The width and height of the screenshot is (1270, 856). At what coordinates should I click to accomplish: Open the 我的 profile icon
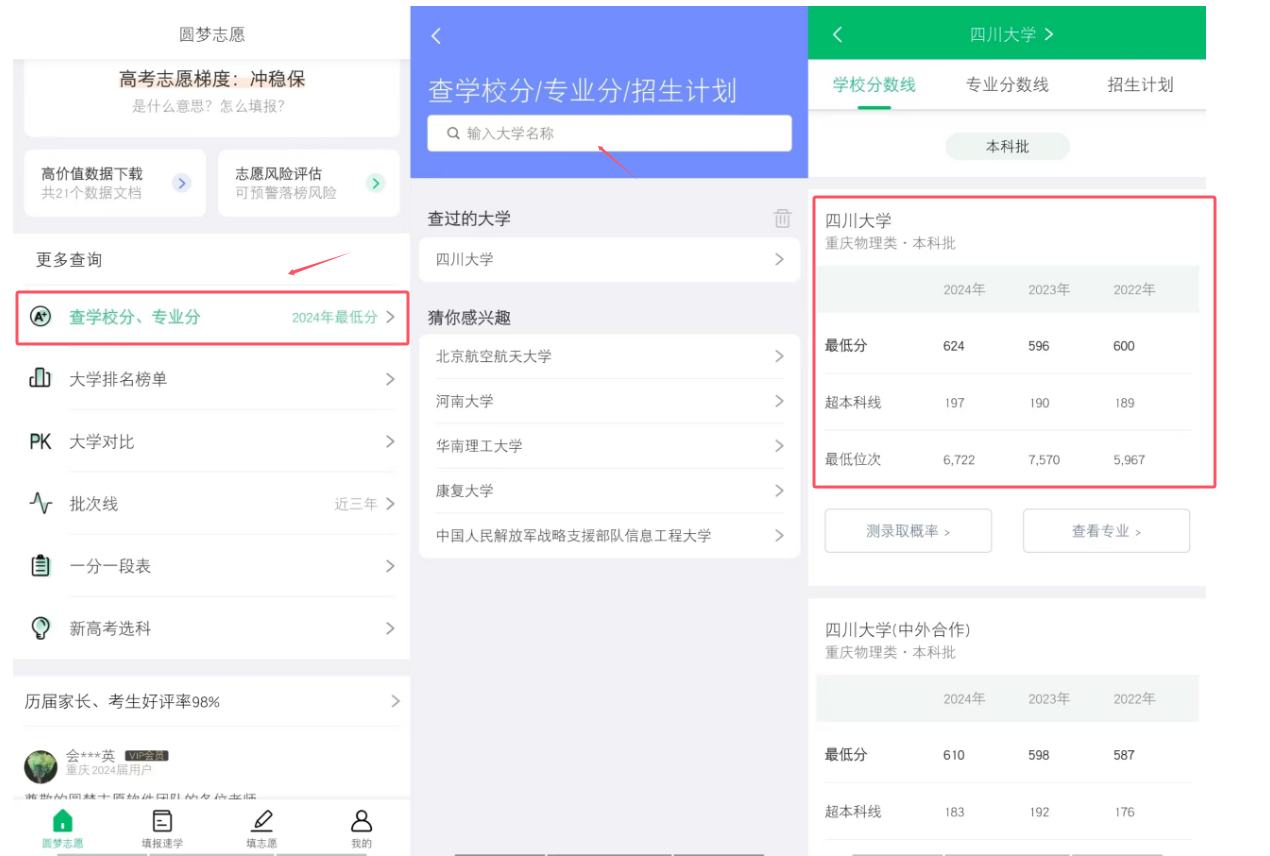[361, 822]
